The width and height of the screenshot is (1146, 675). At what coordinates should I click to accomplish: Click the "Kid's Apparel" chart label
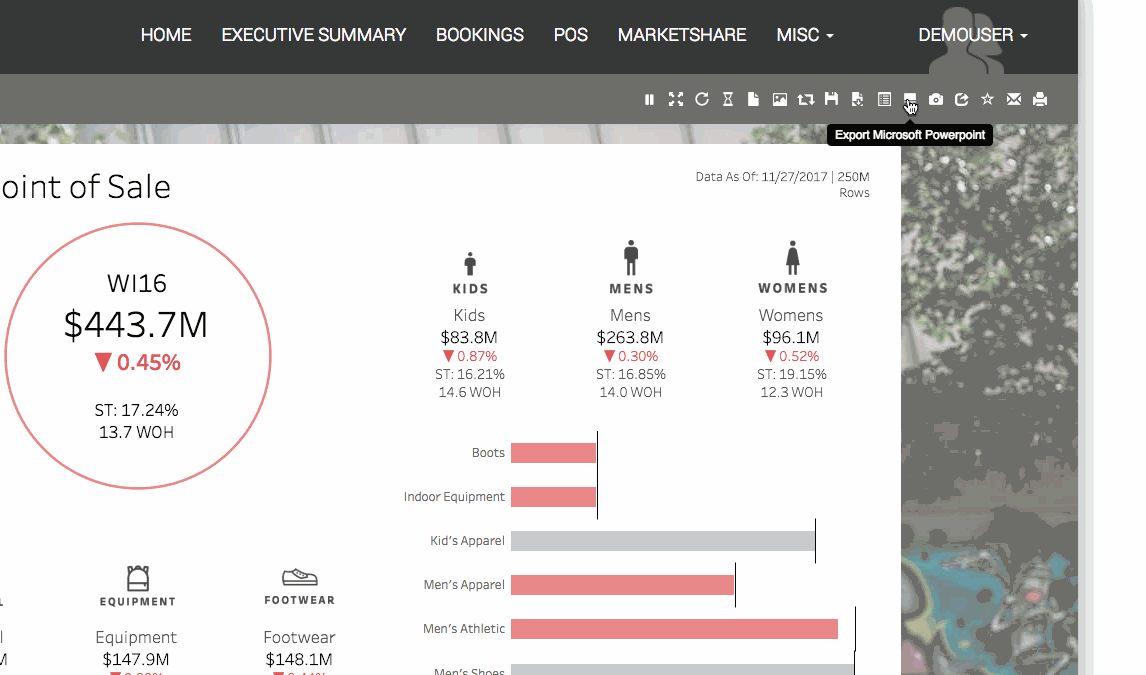point(467,541)
